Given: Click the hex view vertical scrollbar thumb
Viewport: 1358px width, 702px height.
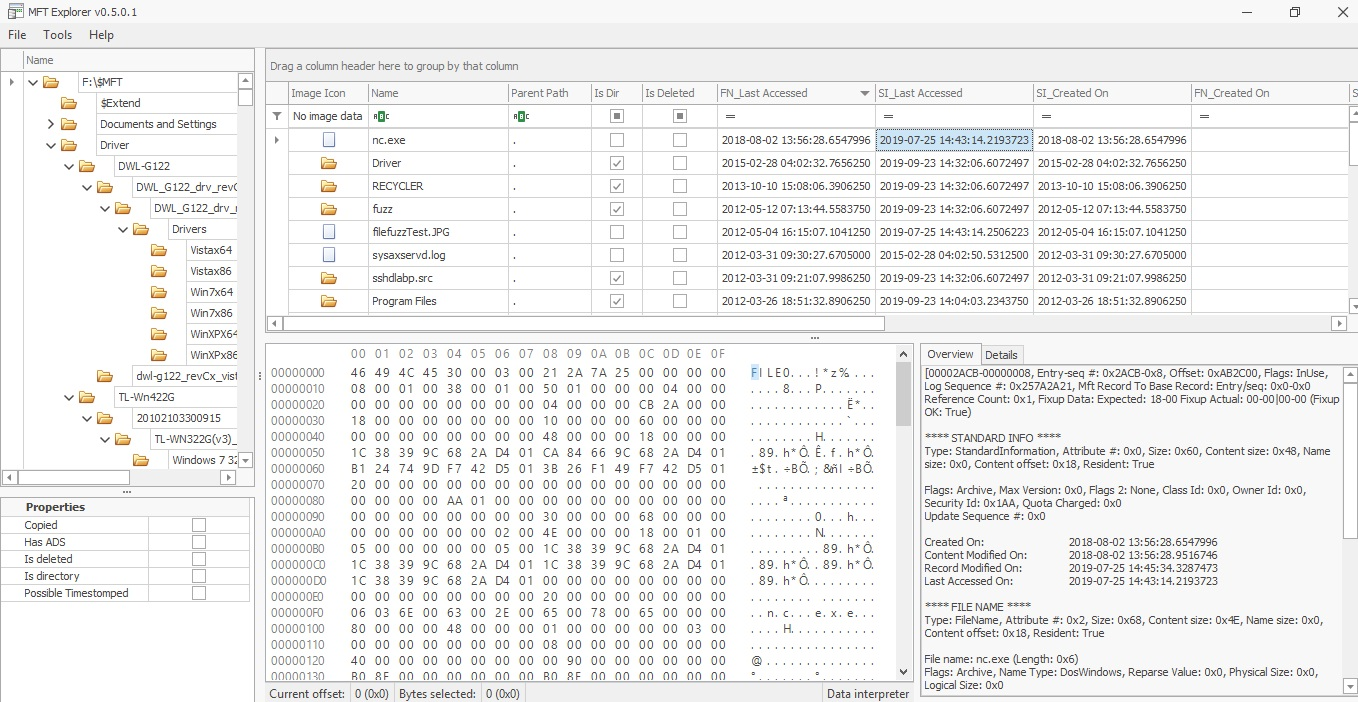Looking at the screenshot, I should 903,394.
